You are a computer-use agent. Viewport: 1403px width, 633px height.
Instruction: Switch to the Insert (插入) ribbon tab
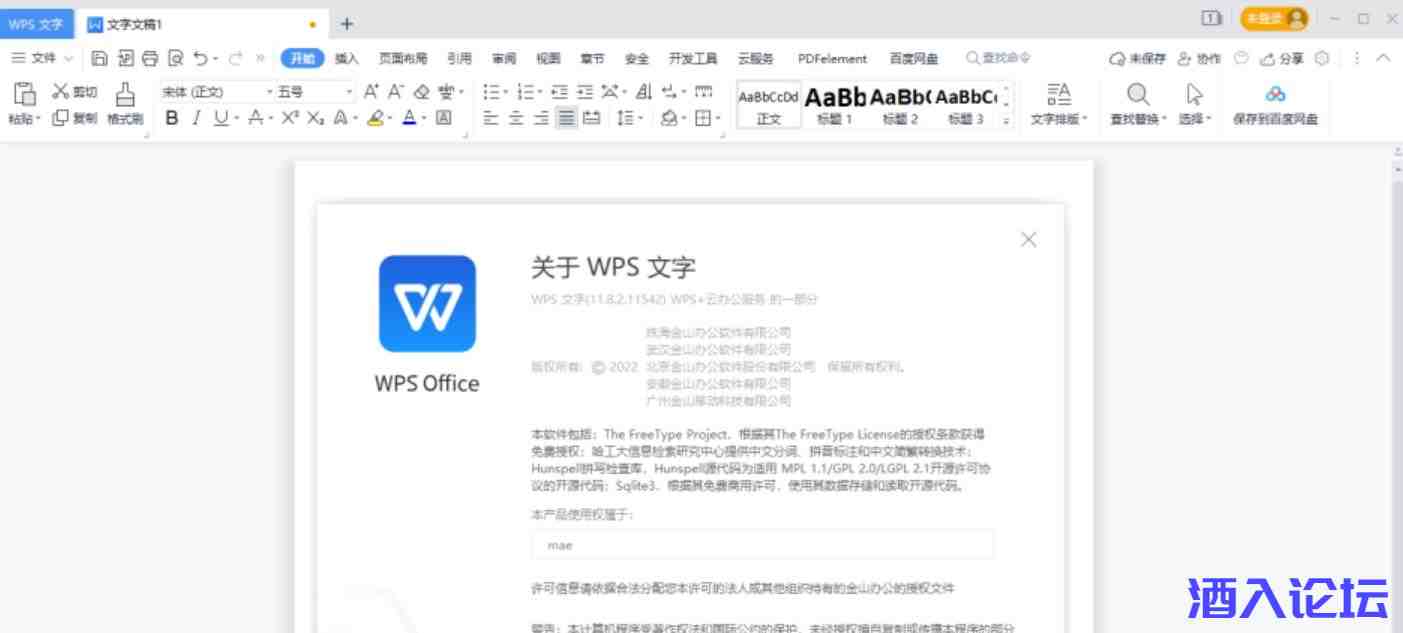point(346,58)
